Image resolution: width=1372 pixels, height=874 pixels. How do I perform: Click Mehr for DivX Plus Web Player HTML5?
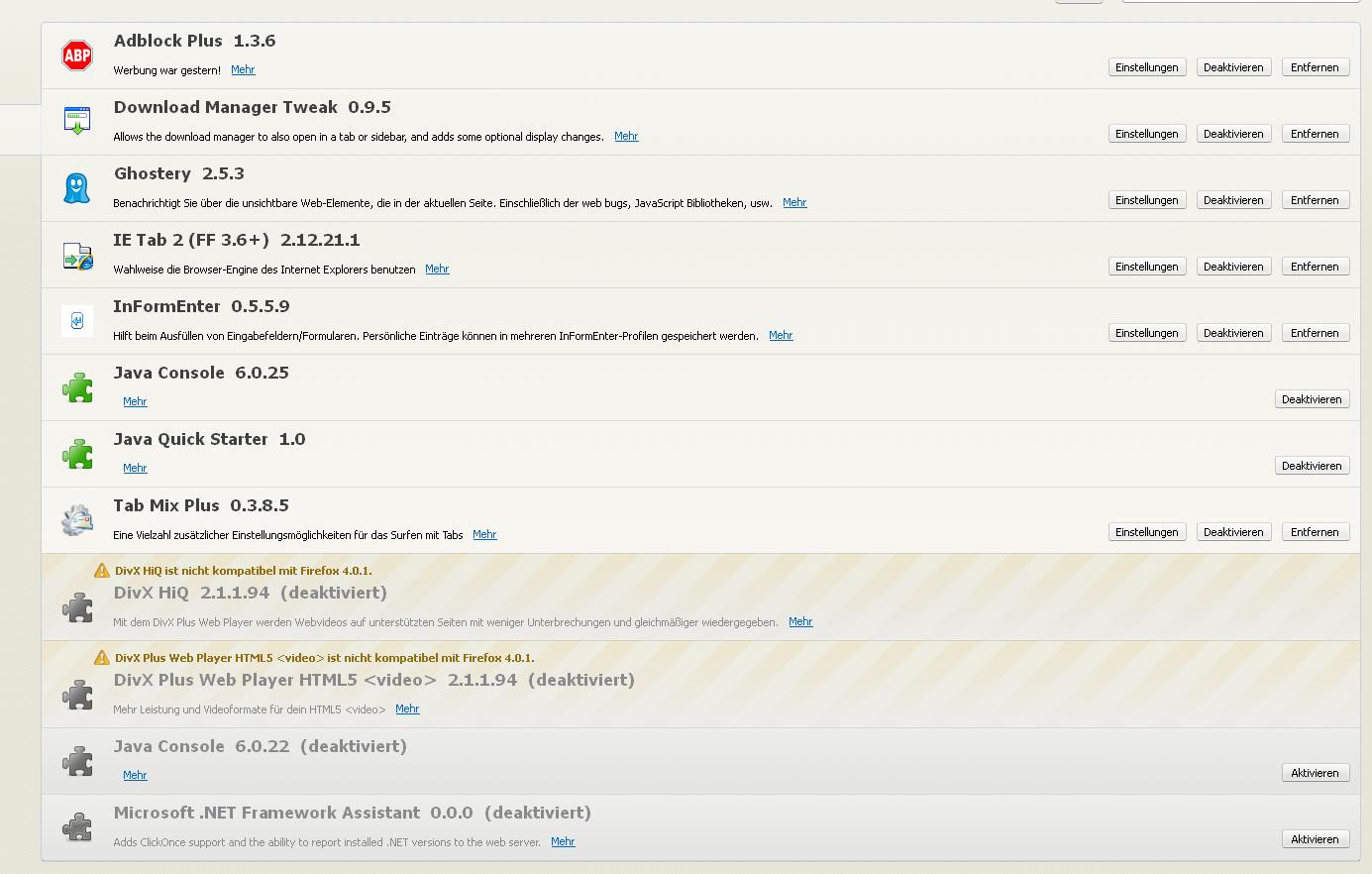pos(407,710)
